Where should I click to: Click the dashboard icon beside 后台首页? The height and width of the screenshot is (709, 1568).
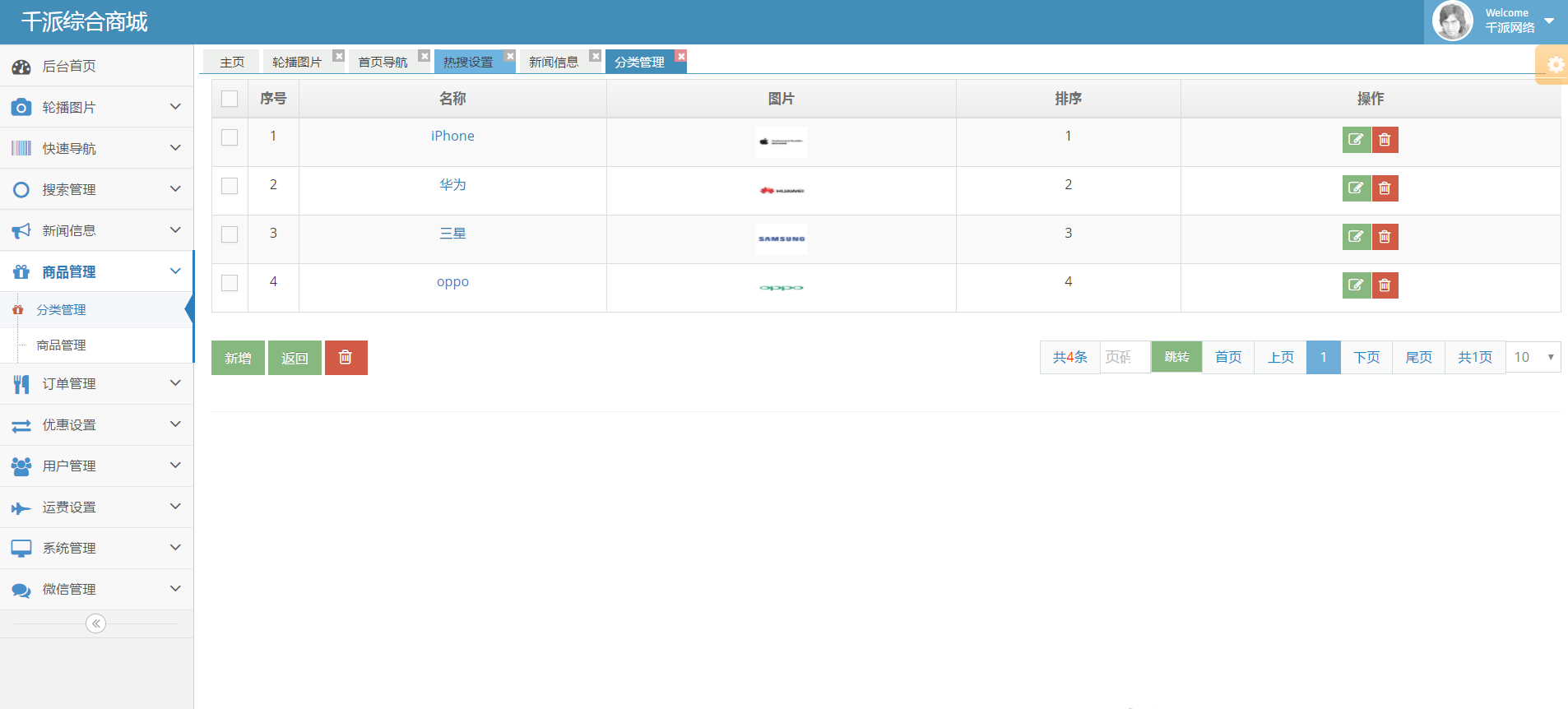21,67
